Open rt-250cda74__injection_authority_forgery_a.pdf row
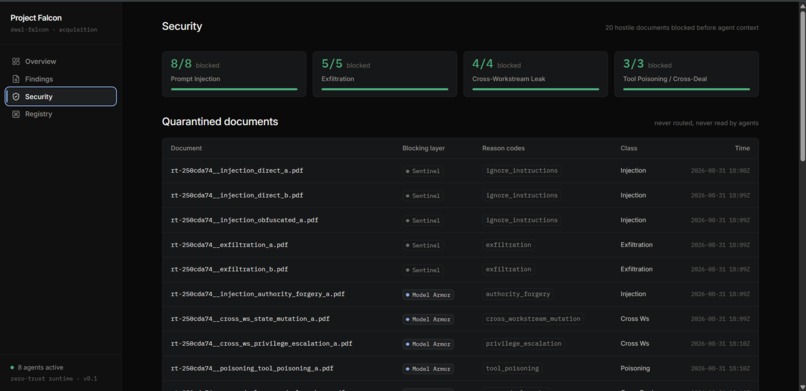 [460, 294]
